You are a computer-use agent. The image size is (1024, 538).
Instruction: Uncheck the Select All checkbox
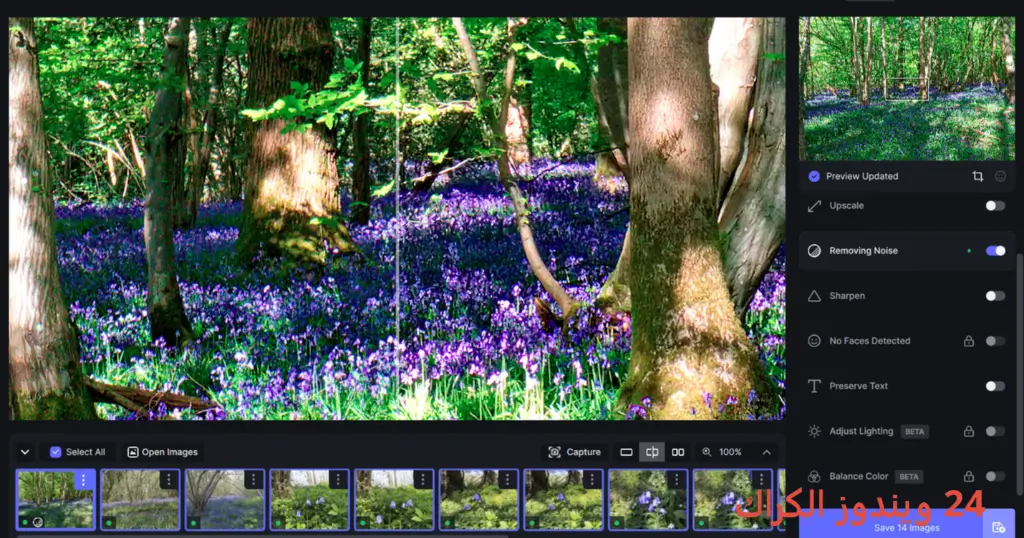click(x=56, y=452)
